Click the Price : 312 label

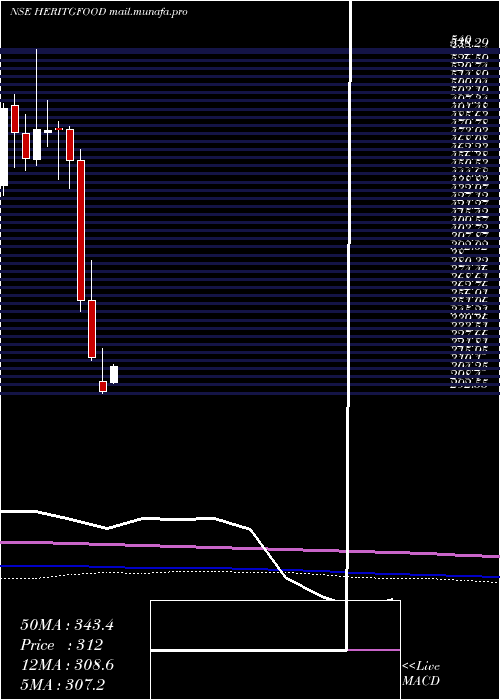pyautogui.click(x=62, y=645)
